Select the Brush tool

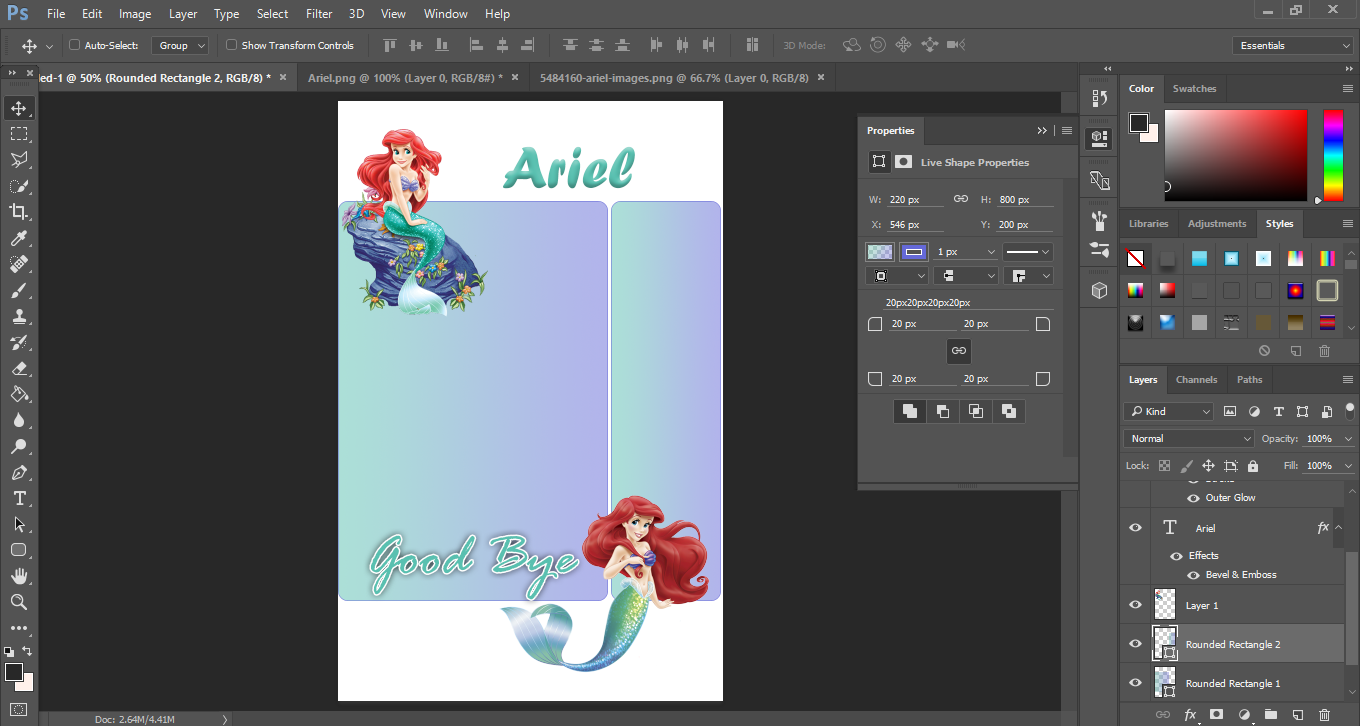click(x=19, y=290)
